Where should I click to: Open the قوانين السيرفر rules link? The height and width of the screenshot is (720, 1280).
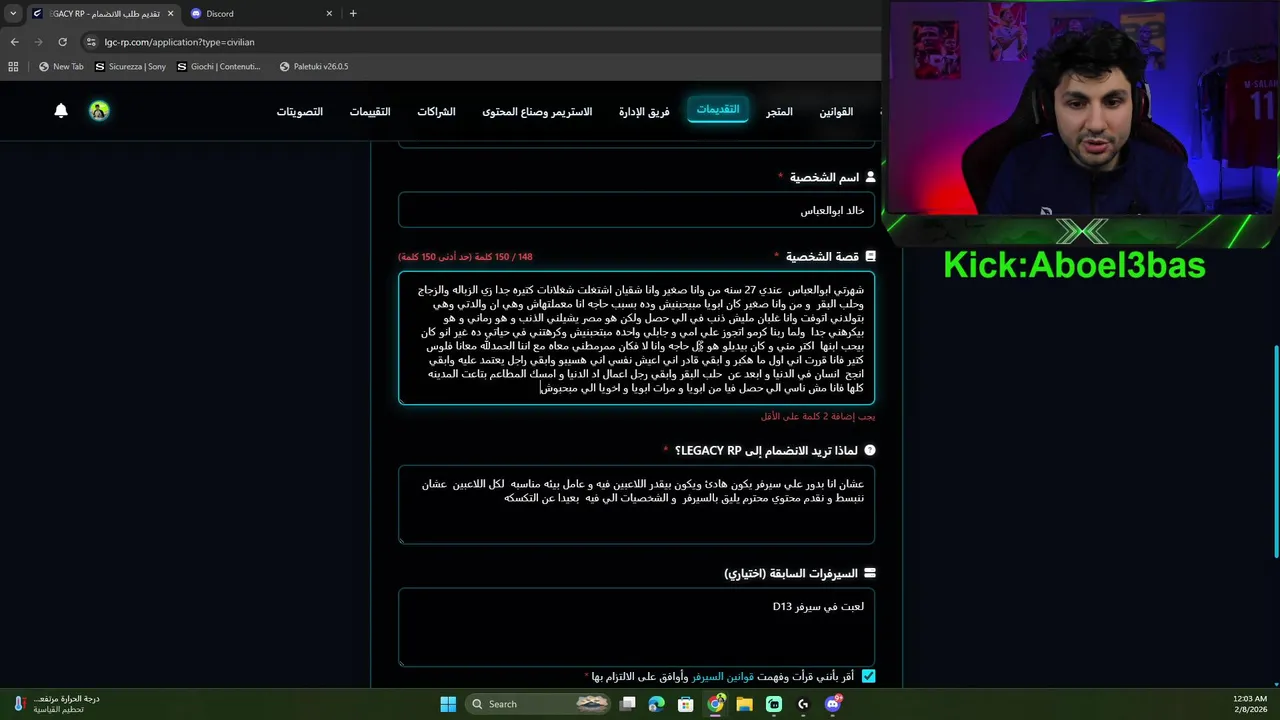click(x=723, y=676)
